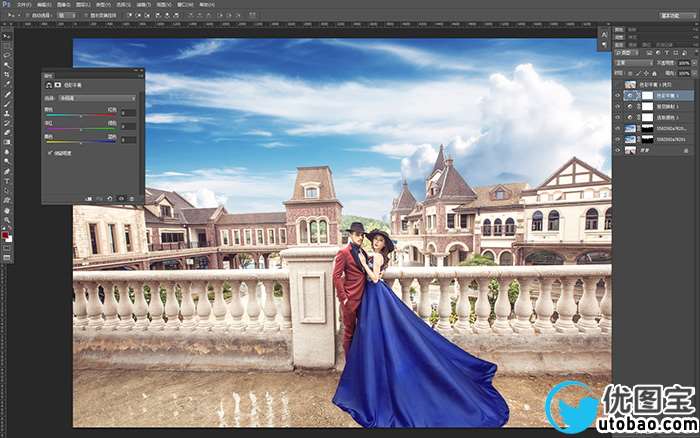Select the Shape tool
This screenshot has height=438, width=700.
(x=7, y=200)
